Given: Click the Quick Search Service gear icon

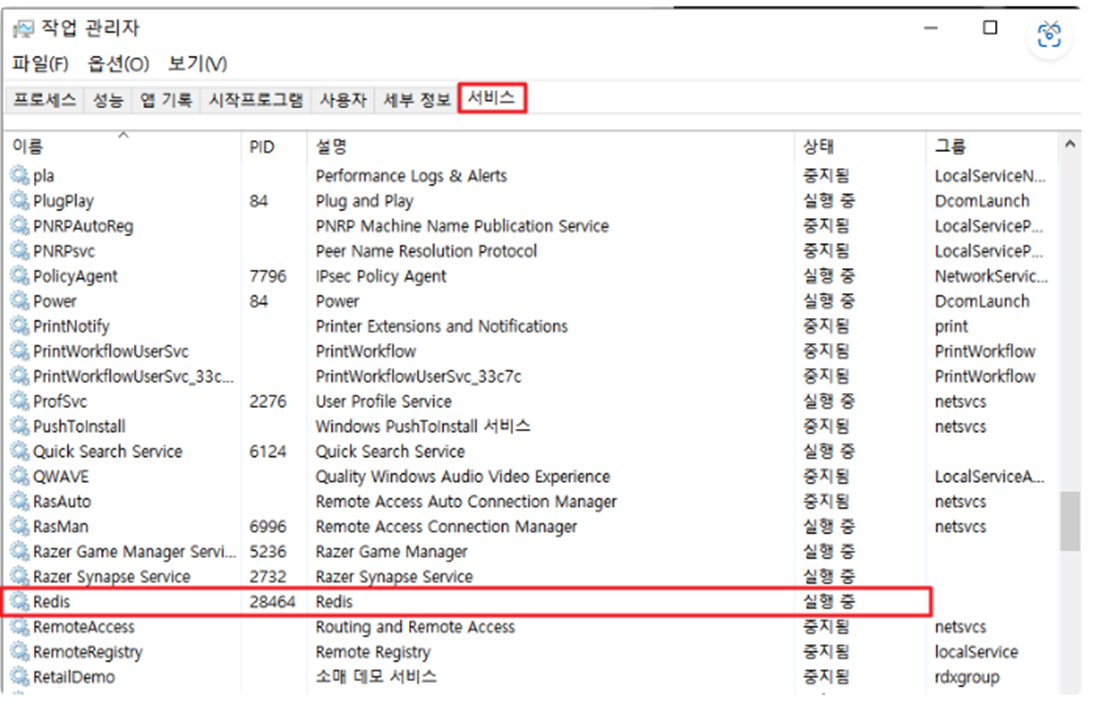Looking at the screenshot, I should pos(20,451).
